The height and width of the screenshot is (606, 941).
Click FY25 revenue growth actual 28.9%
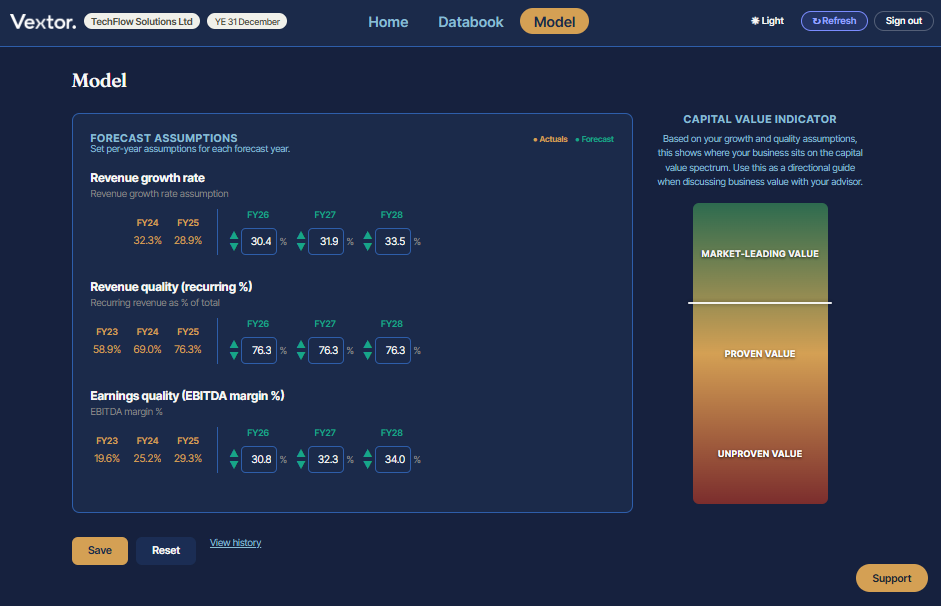coord(188,241)
